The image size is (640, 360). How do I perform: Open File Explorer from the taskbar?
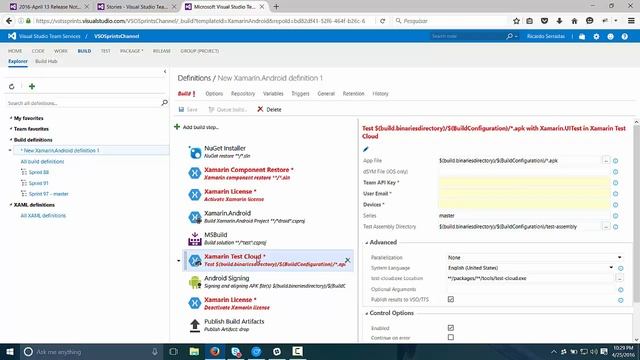coord(194,351)
